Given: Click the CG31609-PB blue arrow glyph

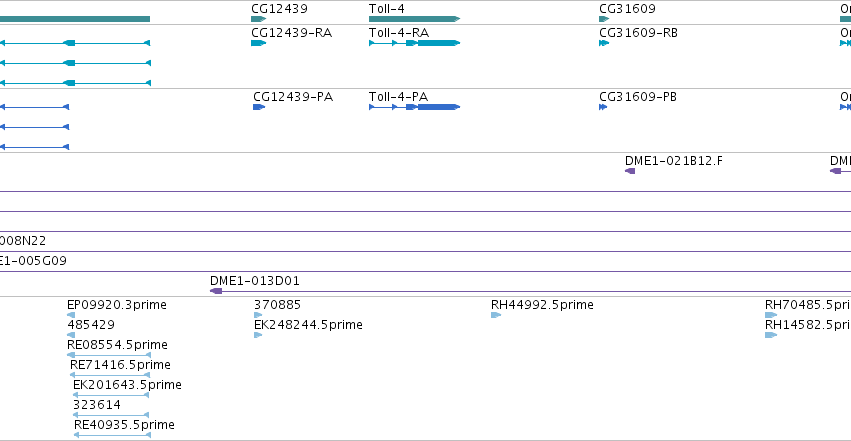Looking at the screenshot, I should click(603, 107).
